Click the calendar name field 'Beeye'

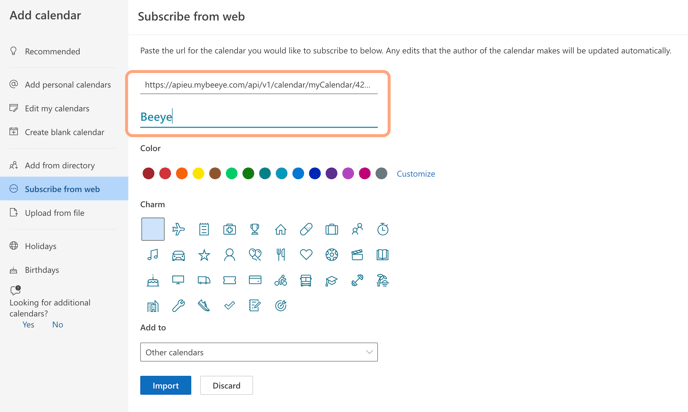258,117
